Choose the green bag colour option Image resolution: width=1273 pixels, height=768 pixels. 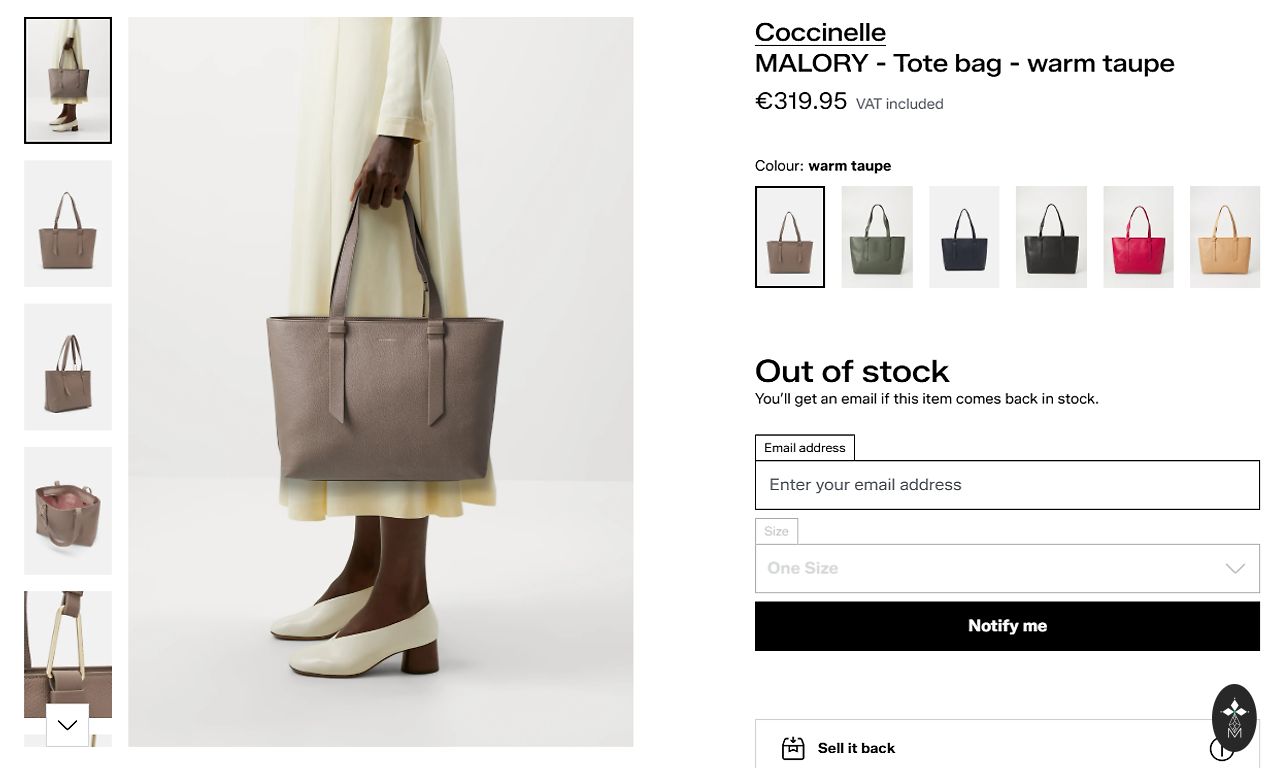(x=877, y=237)
